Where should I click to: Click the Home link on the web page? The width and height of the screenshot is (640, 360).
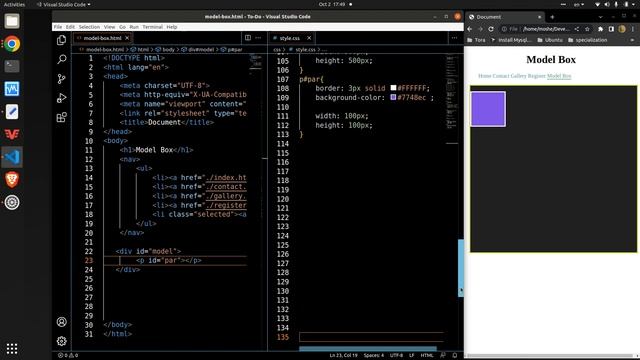[484, 76]
